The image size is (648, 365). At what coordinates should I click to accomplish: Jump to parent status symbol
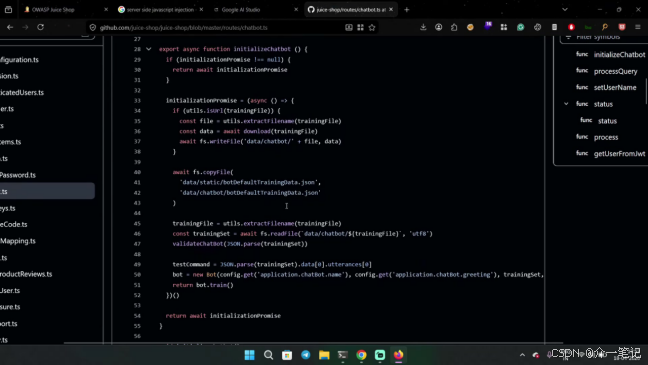[x=603, y=104]
